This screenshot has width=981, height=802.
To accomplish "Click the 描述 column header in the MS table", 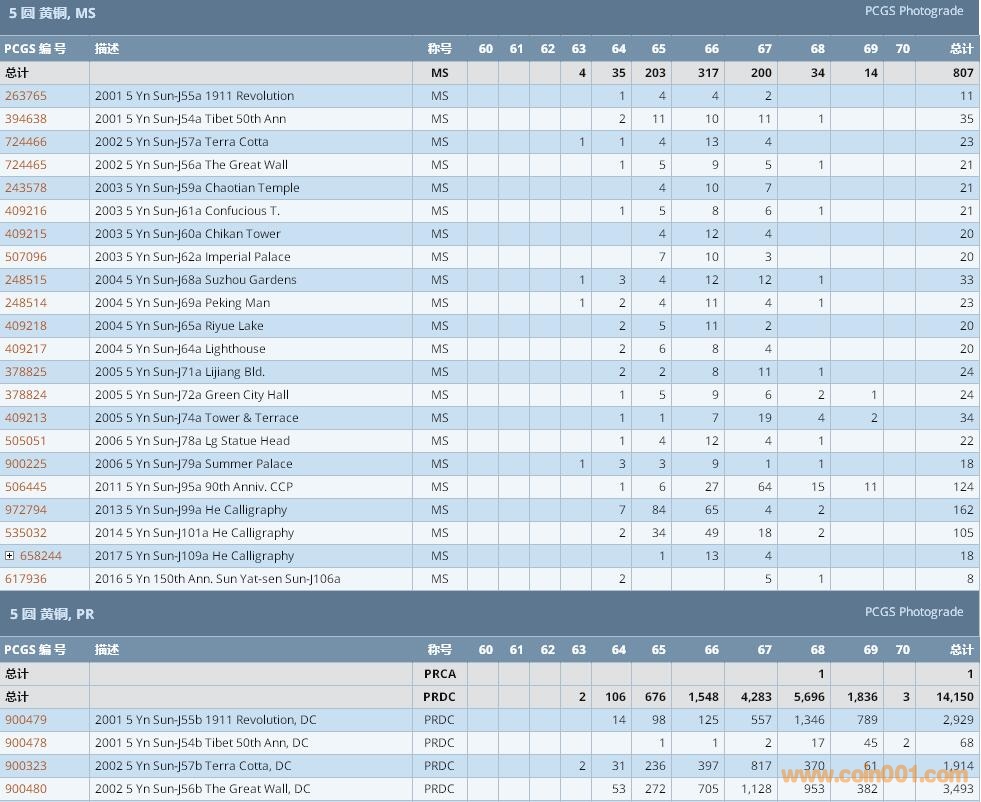I will pyautogui.click(x=107, y=49).
